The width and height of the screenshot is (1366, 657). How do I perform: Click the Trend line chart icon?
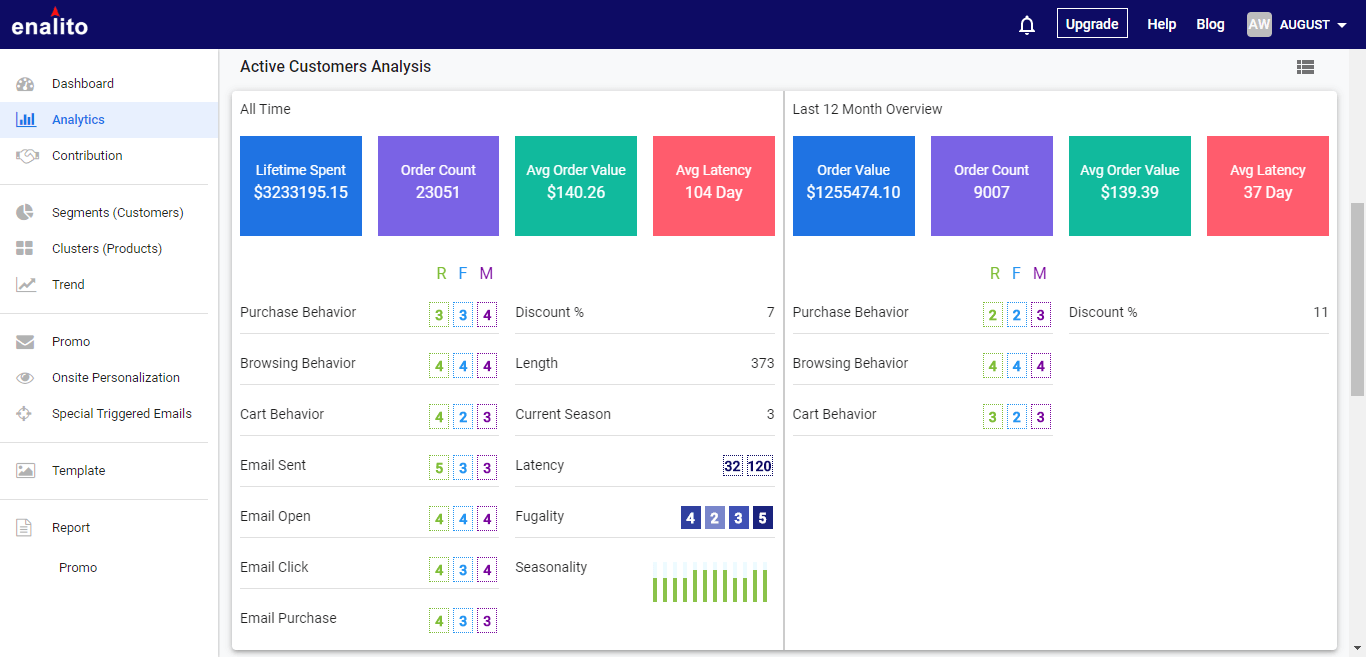click(26, 285)
